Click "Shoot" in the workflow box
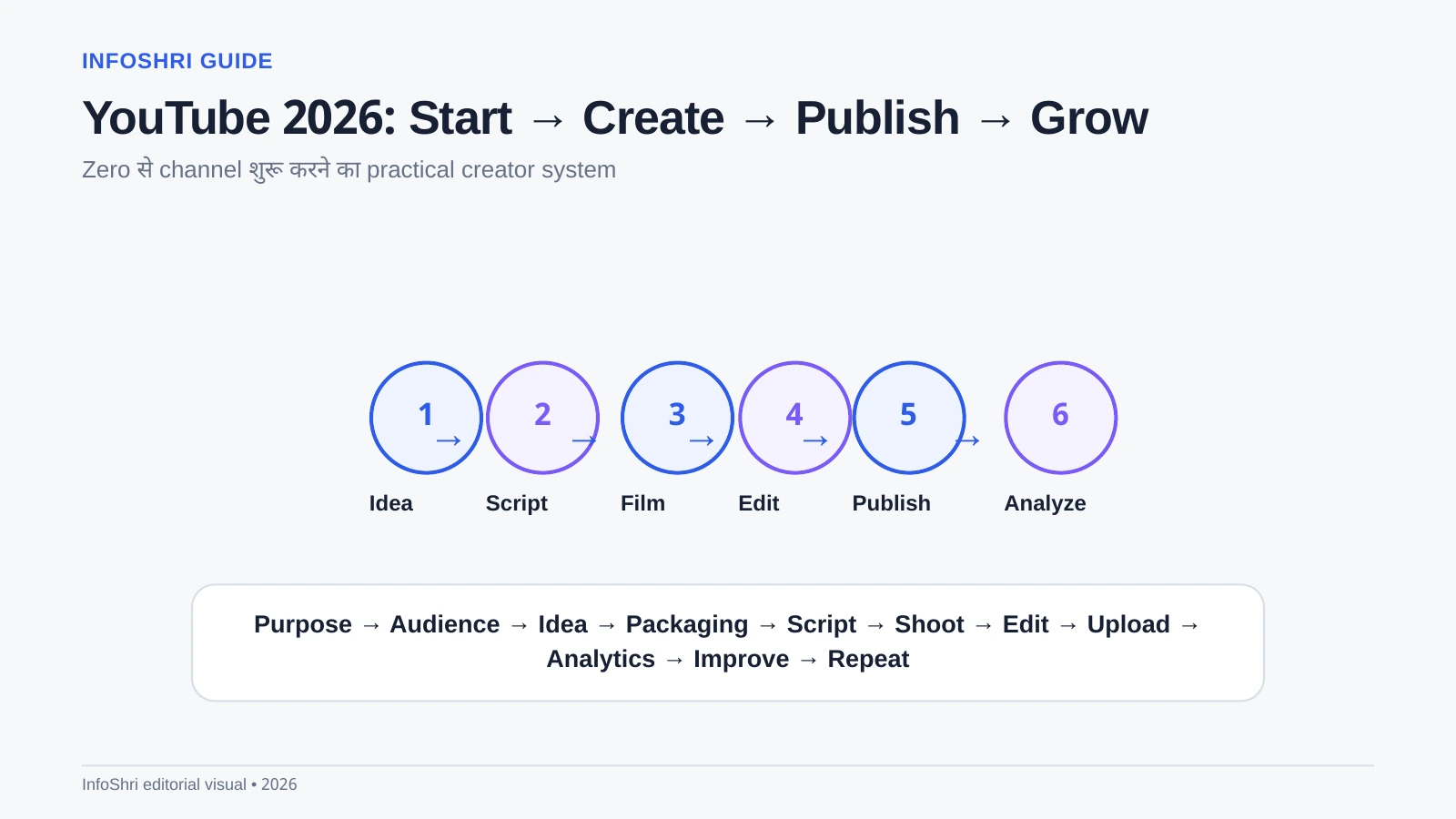1456x819 pixels. tap(929, 624)
